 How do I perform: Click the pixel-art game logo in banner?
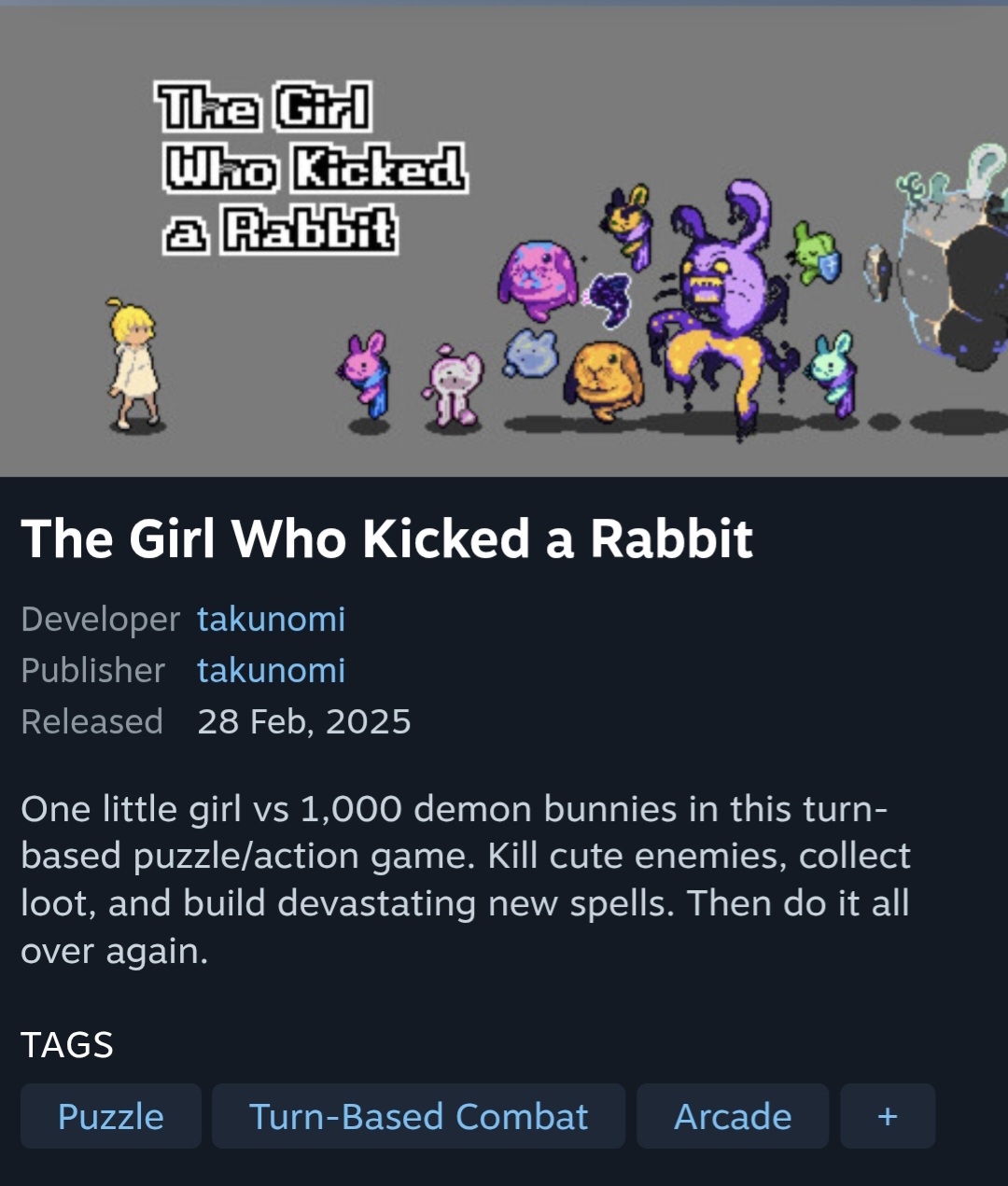point(313,168)
